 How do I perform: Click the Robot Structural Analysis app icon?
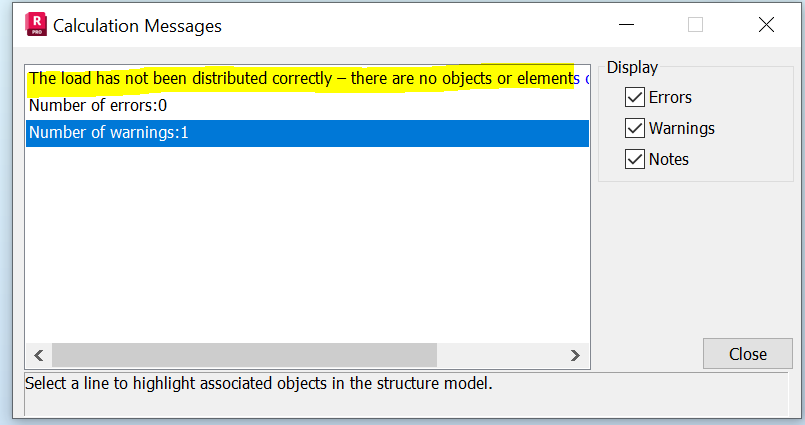pos(36,25)
